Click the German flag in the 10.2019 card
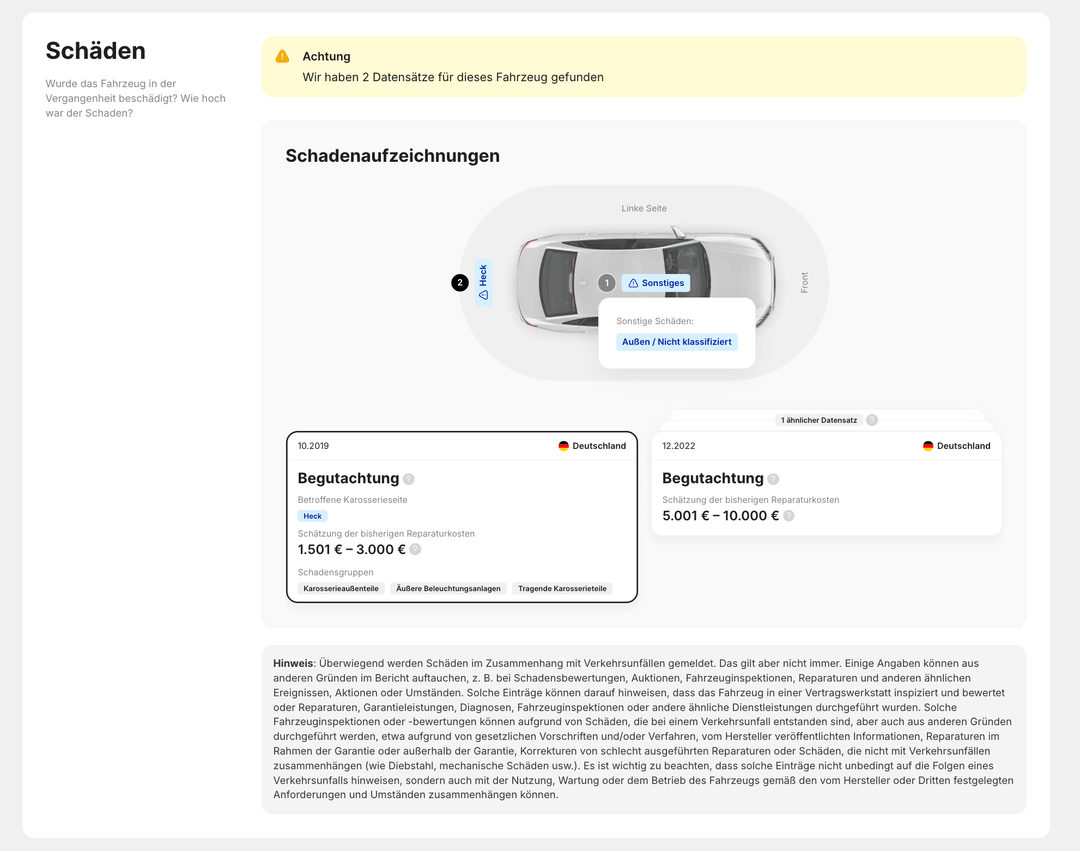Screen dimensions: 1080x851 pyautogui.click(x=564, y=446)
